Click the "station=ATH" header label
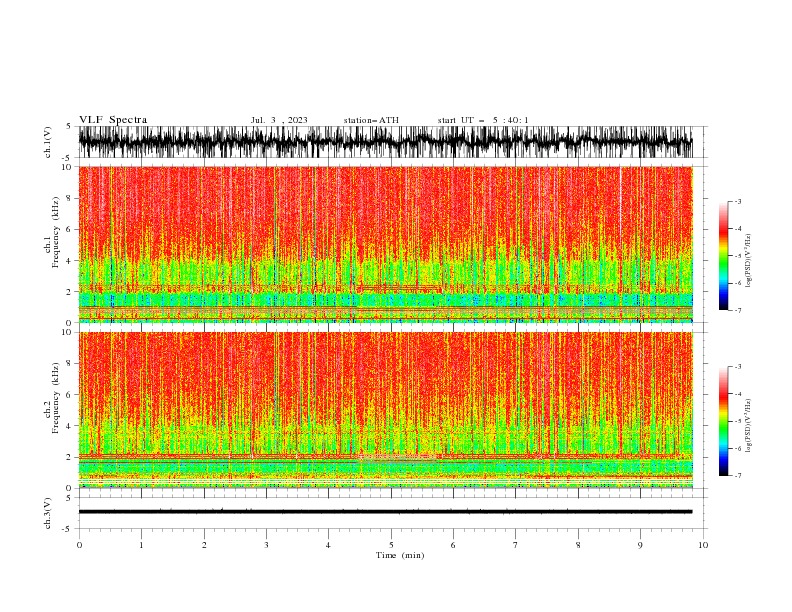Viewport: 792px width, 612px height. click(371, 120)
